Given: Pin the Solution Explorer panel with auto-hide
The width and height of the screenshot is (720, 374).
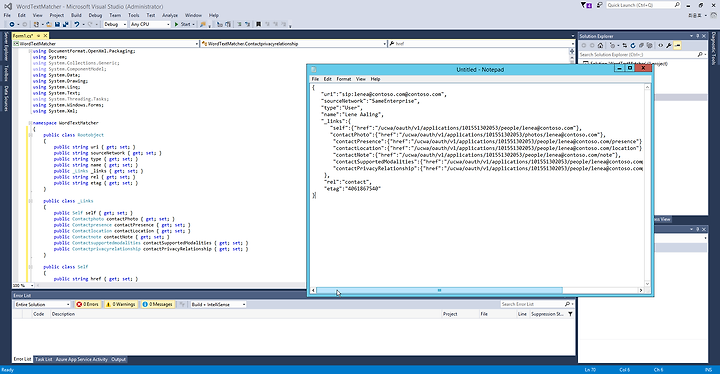Looking at the screenshot, I should 698,36.
